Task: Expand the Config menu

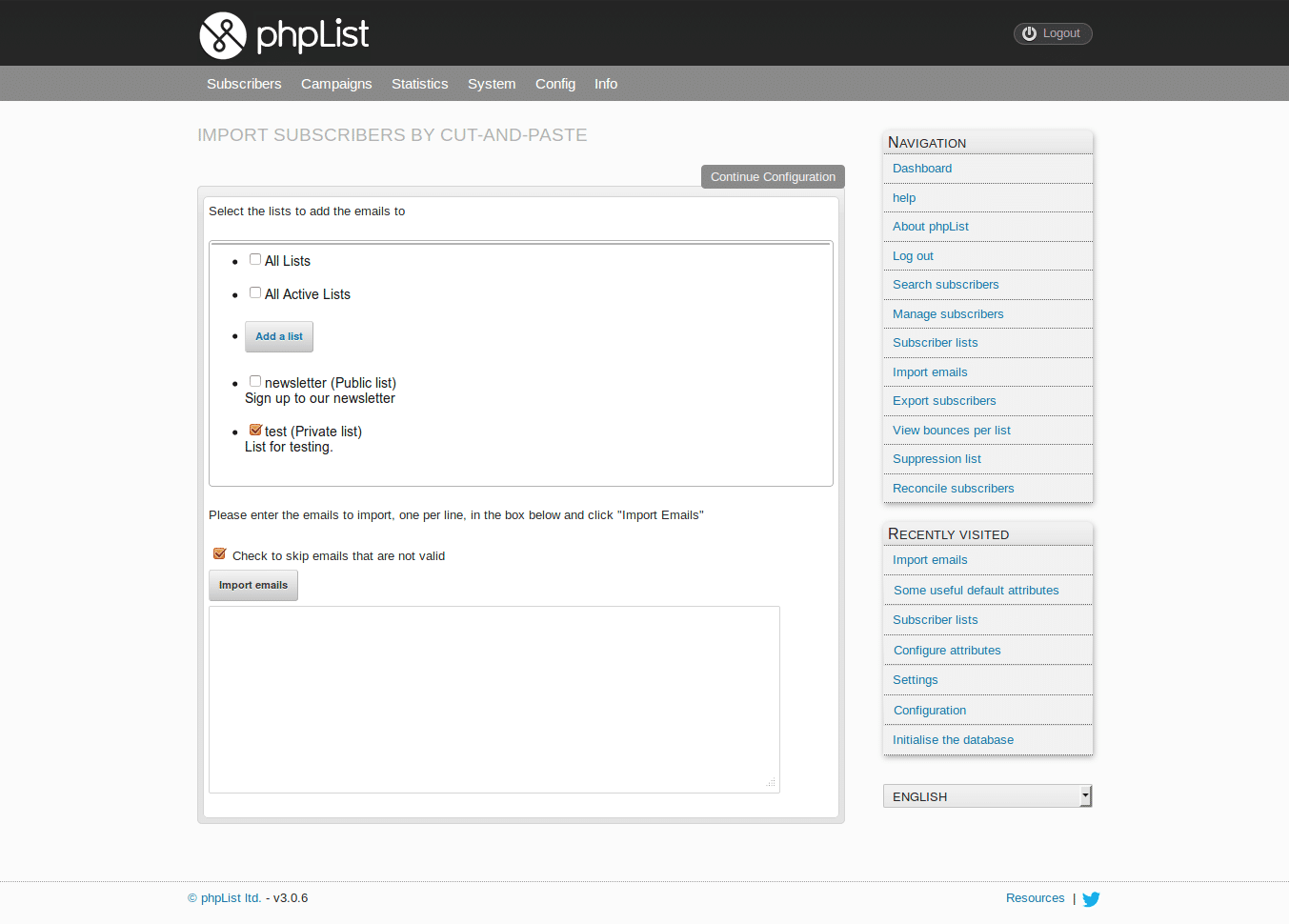Action: pos(555,84)
